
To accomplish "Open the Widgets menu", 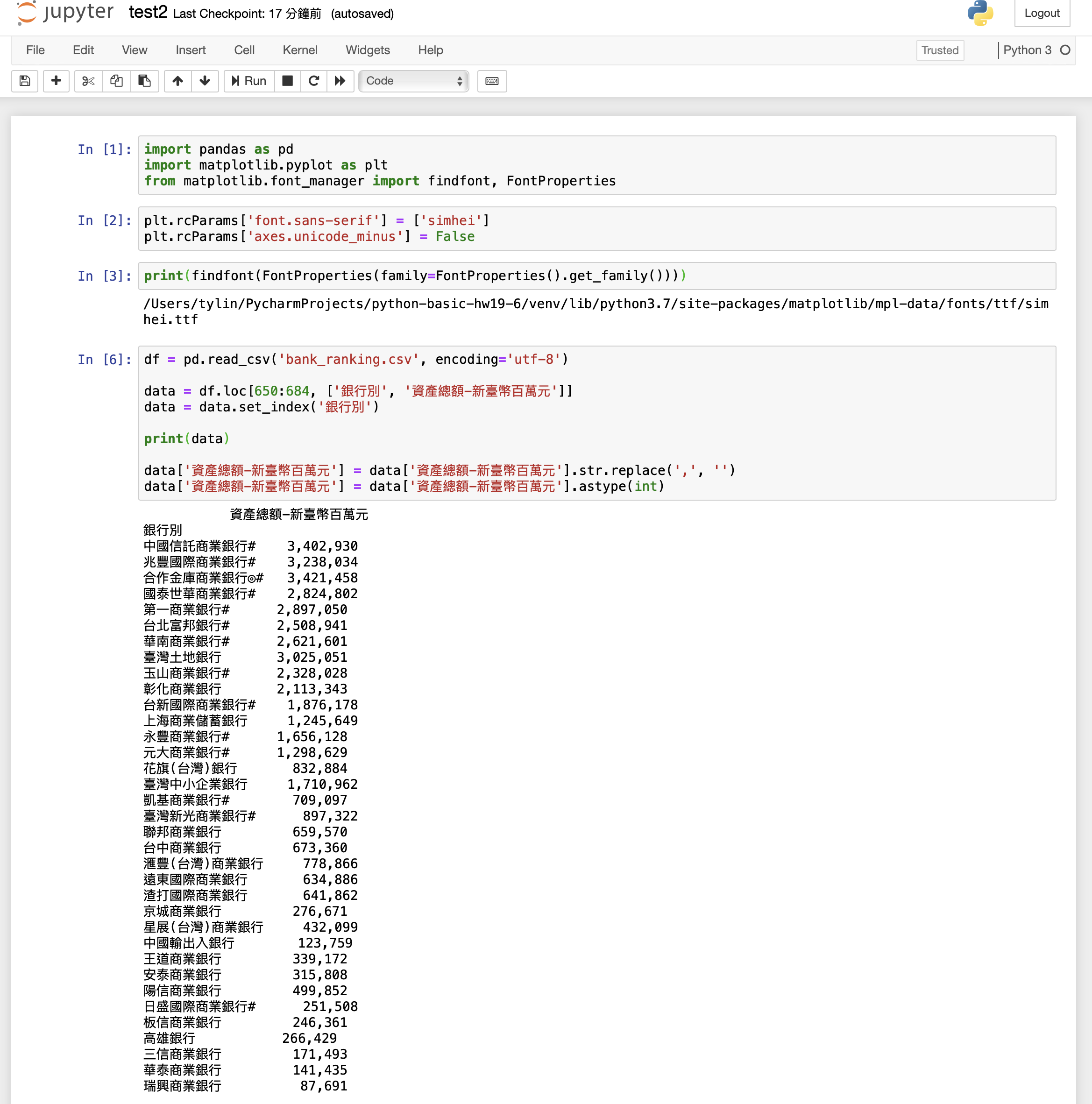I will 368,50.
